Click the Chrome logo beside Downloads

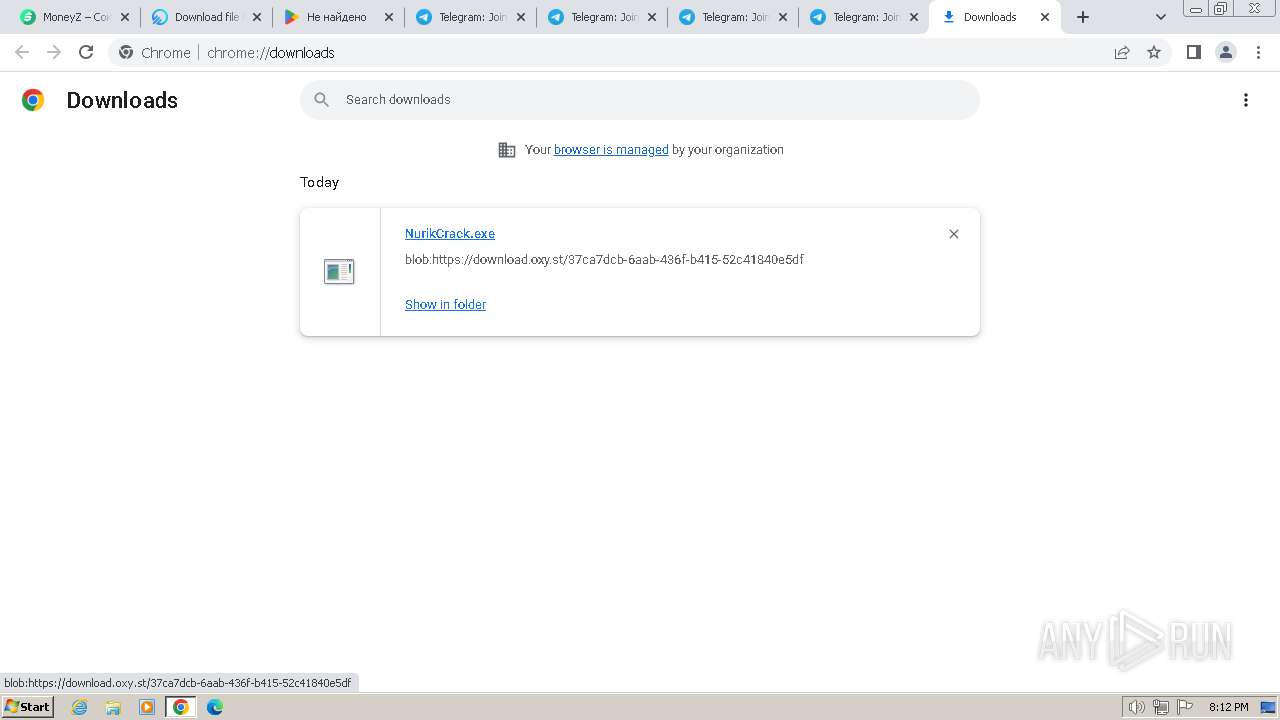[x=33, y=100]
